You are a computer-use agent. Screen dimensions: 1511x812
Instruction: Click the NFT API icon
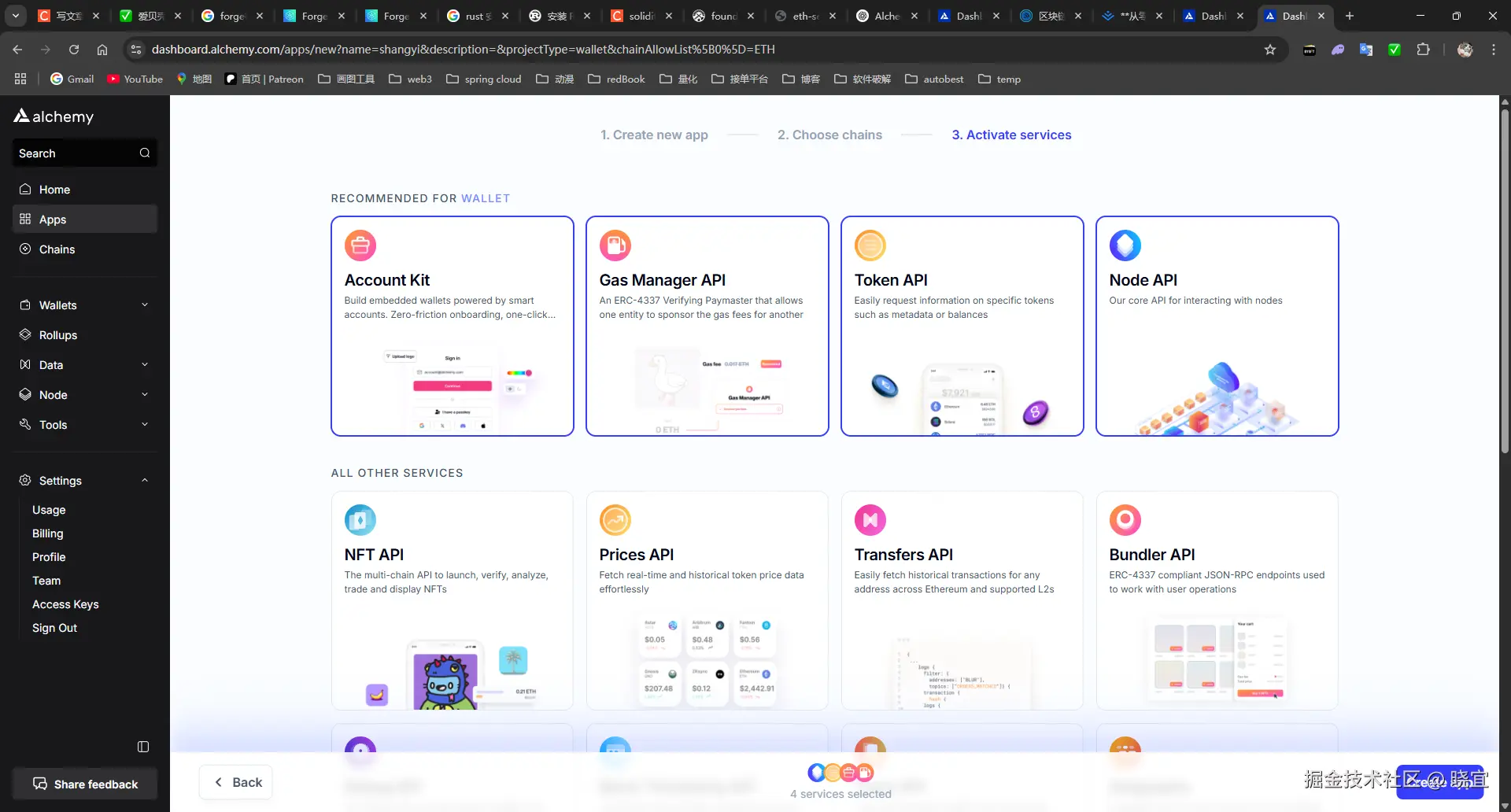click(360, 520)
